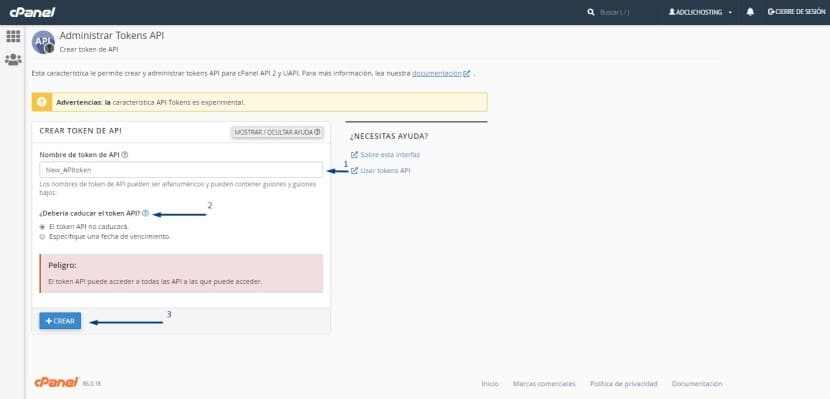Open the ADCLICHOSTING user dropdown

pos(700,12)
